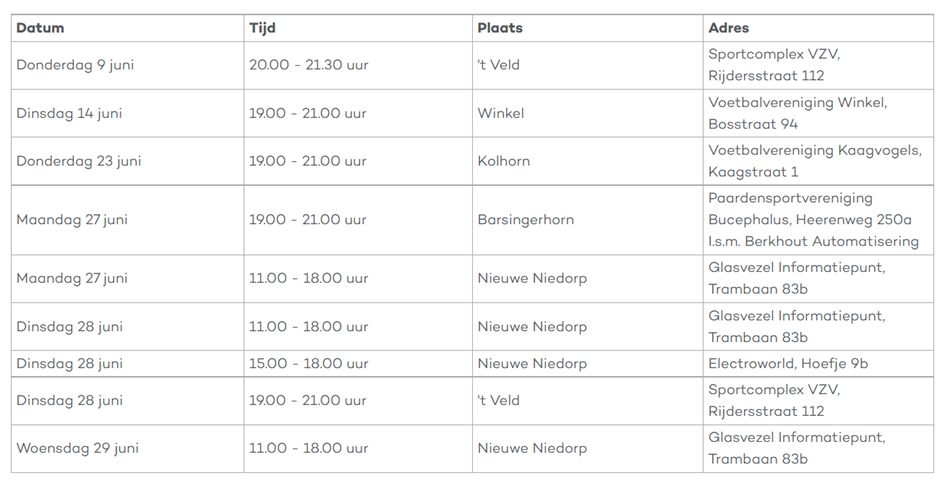Click the Woensdag 29 juni date cell
The image size is (945, 486).
[x=77, y=448]
